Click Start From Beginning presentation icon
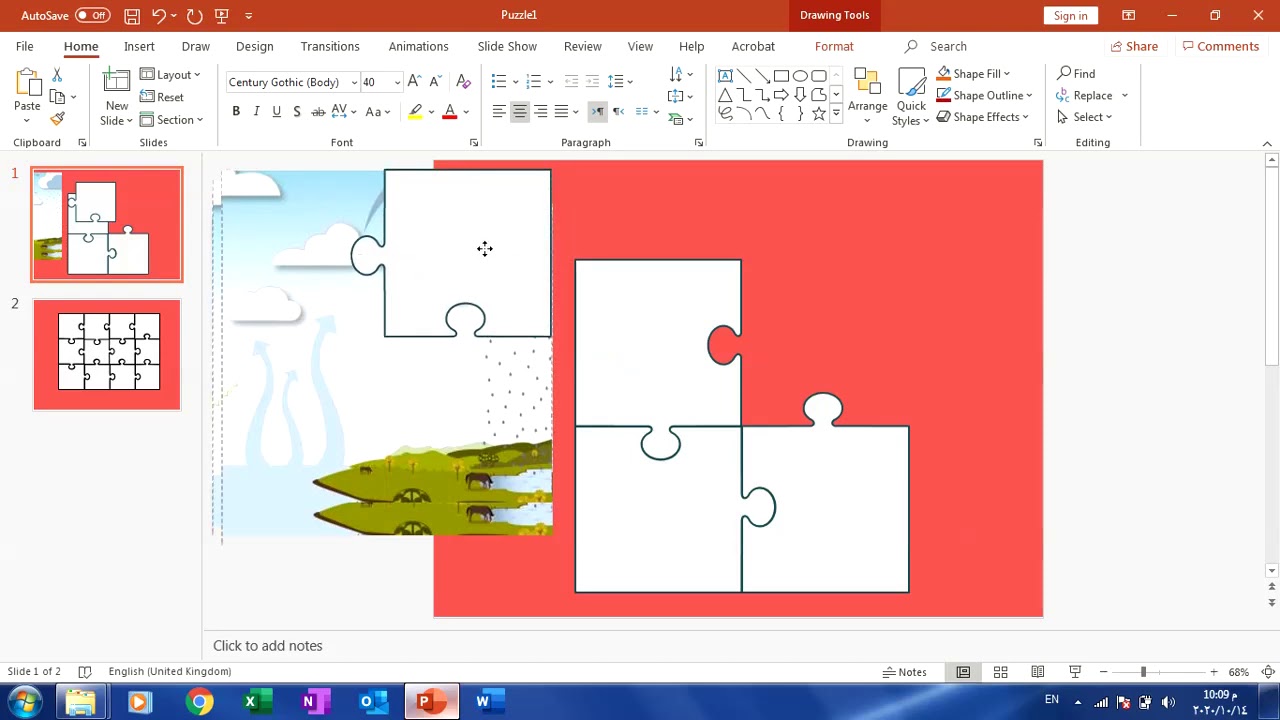 coord(222,15)
